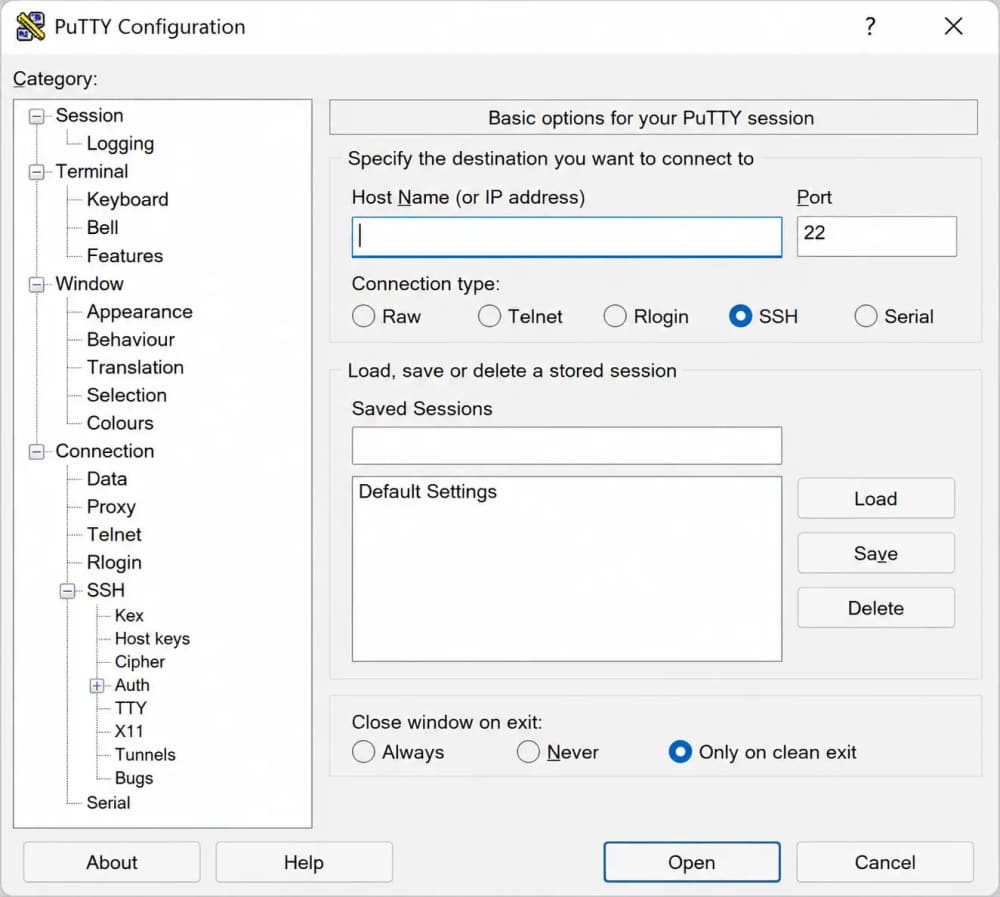Open the Cipher settings category
1000x897 pixels.
point(140,662)
